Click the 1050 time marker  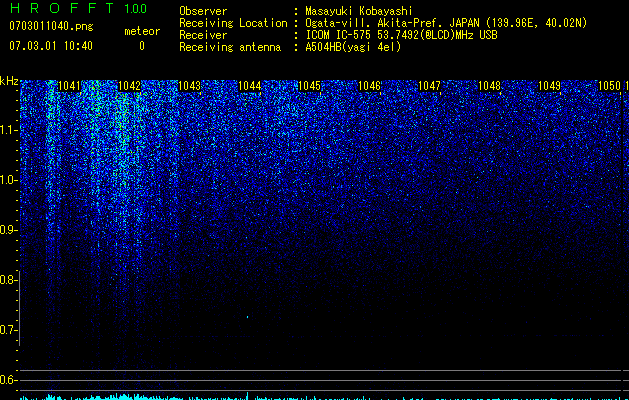[x=610, y=86]
